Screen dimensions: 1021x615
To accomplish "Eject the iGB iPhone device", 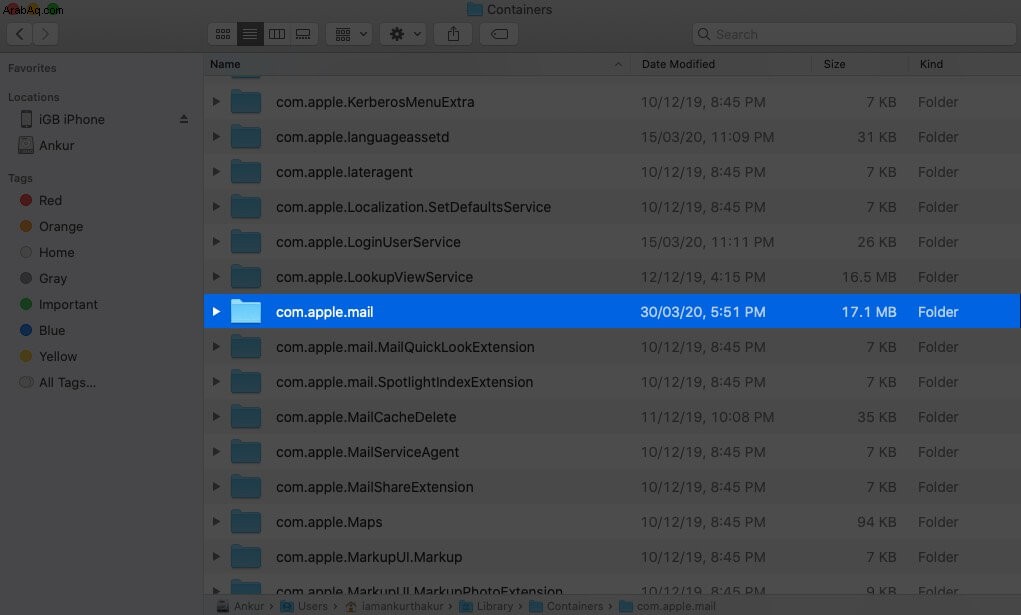I will (x=184, y=119).
